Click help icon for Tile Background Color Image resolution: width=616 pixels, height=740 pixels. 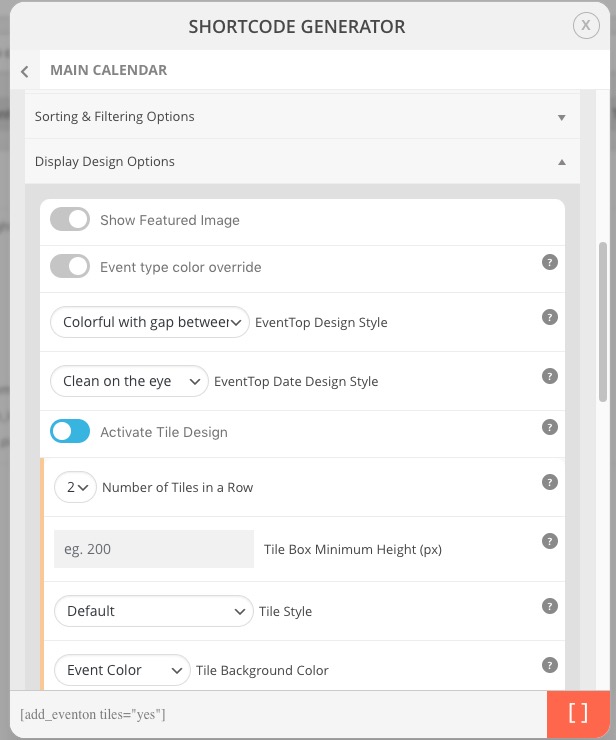[x=549, y=665]
